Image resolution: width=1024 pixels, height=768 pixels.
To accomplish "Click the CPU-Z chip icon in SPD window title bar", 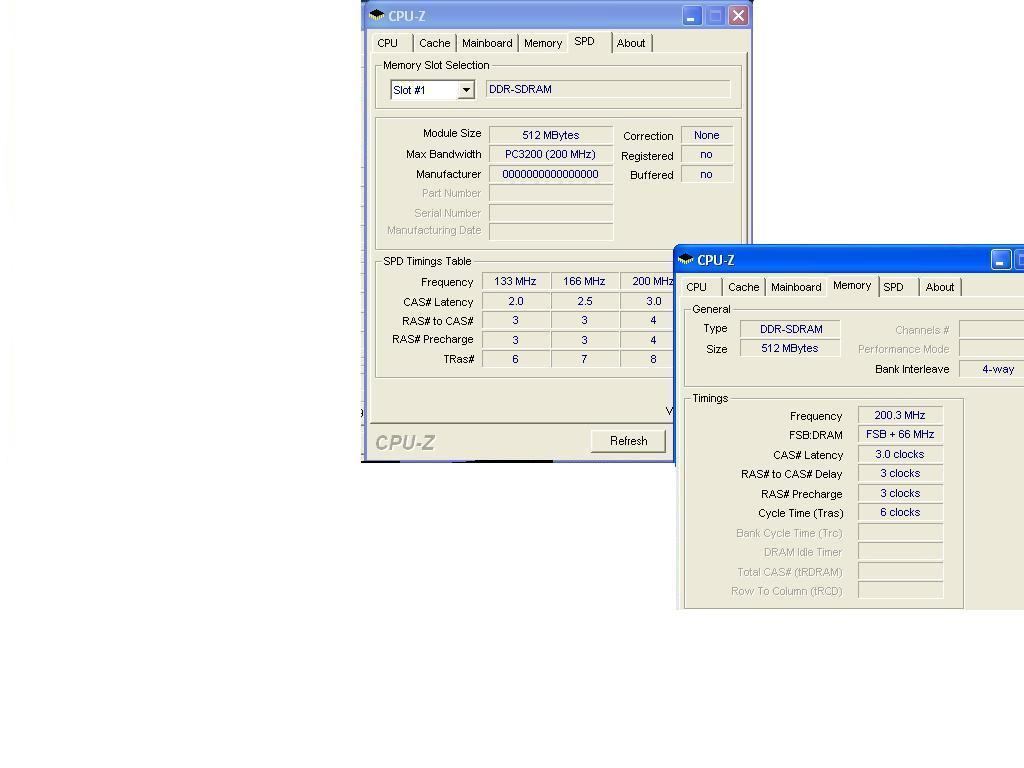I will [377, 15].
